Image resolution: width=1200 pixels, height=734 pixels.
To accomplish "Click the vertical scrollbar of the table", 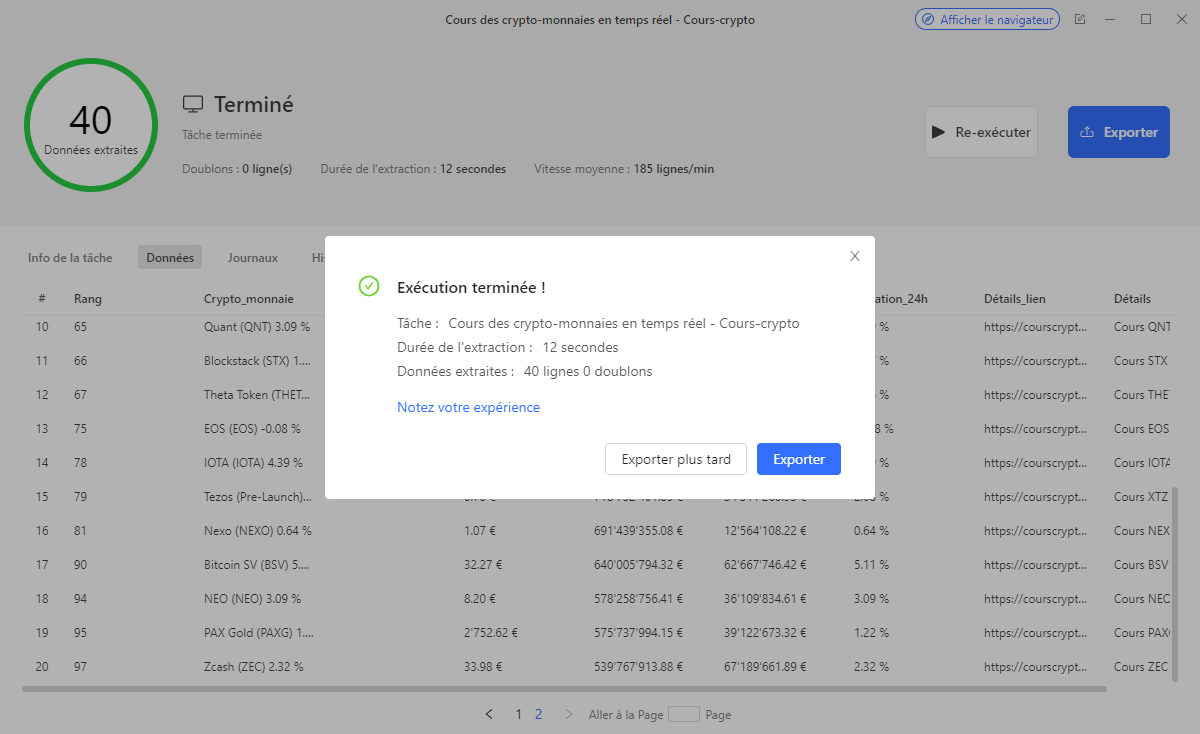I will coord(1175,584).
